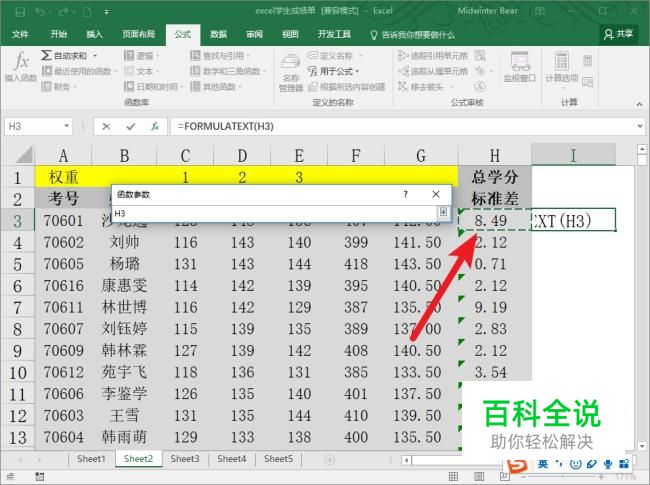This screenshot has width=650, height=485.
Task: Click the H3 reference input field
Action: click(275, 213)
